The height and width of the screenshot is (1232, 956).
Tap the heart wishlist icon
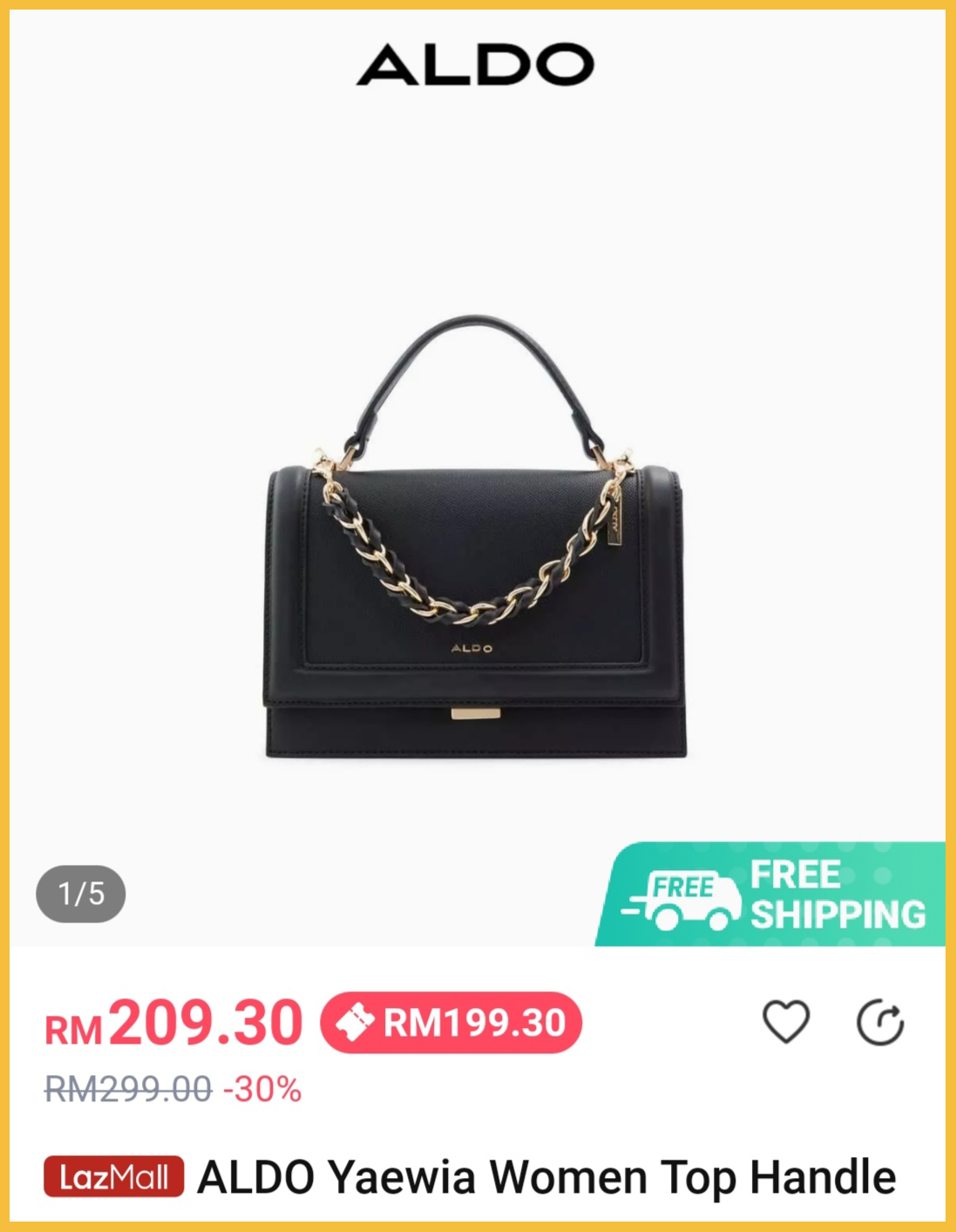point(786,1022)
